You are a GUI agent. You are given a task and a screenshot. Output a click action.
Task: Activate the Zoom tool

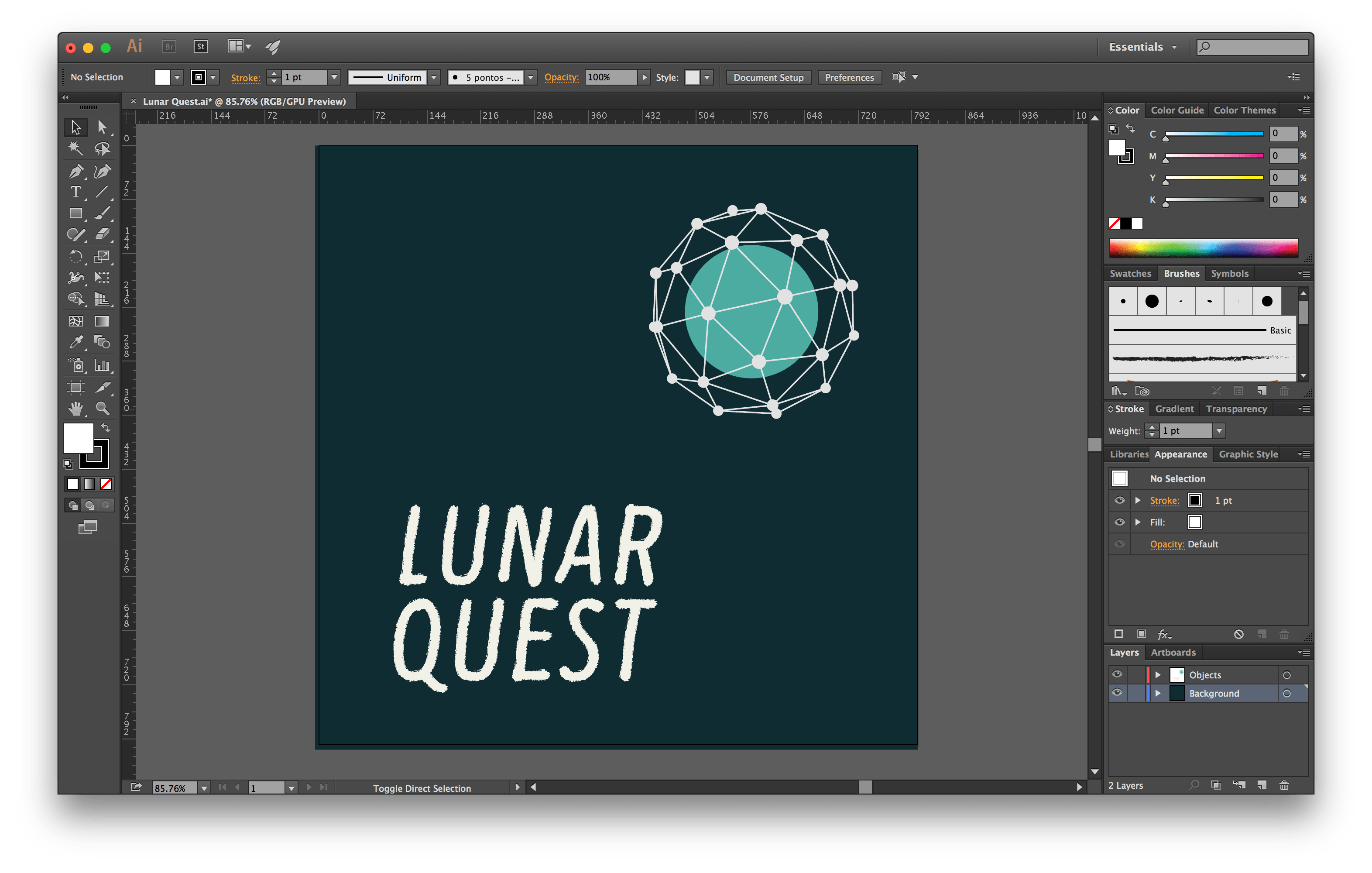103,408
